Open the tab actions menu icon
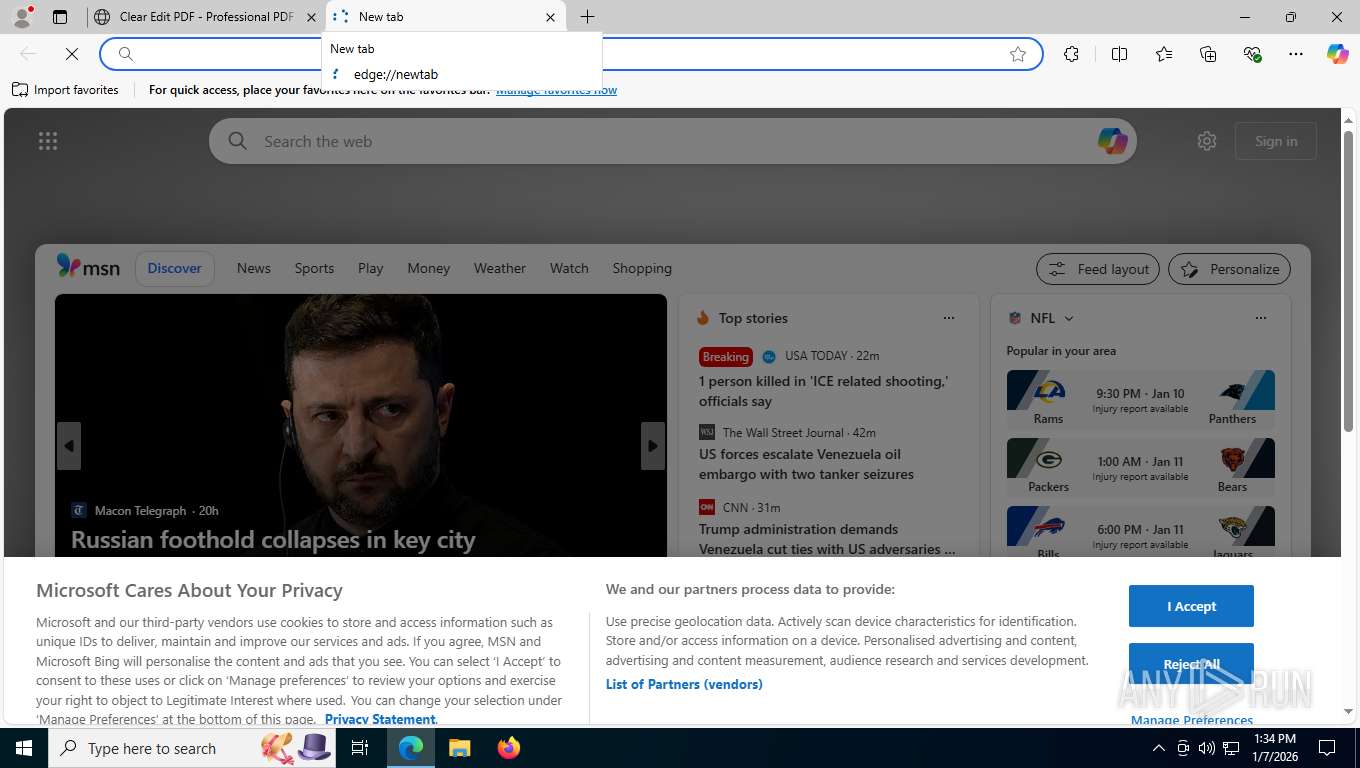The width and height of the screenshot is (1360, 768). [x=60, y=17]
